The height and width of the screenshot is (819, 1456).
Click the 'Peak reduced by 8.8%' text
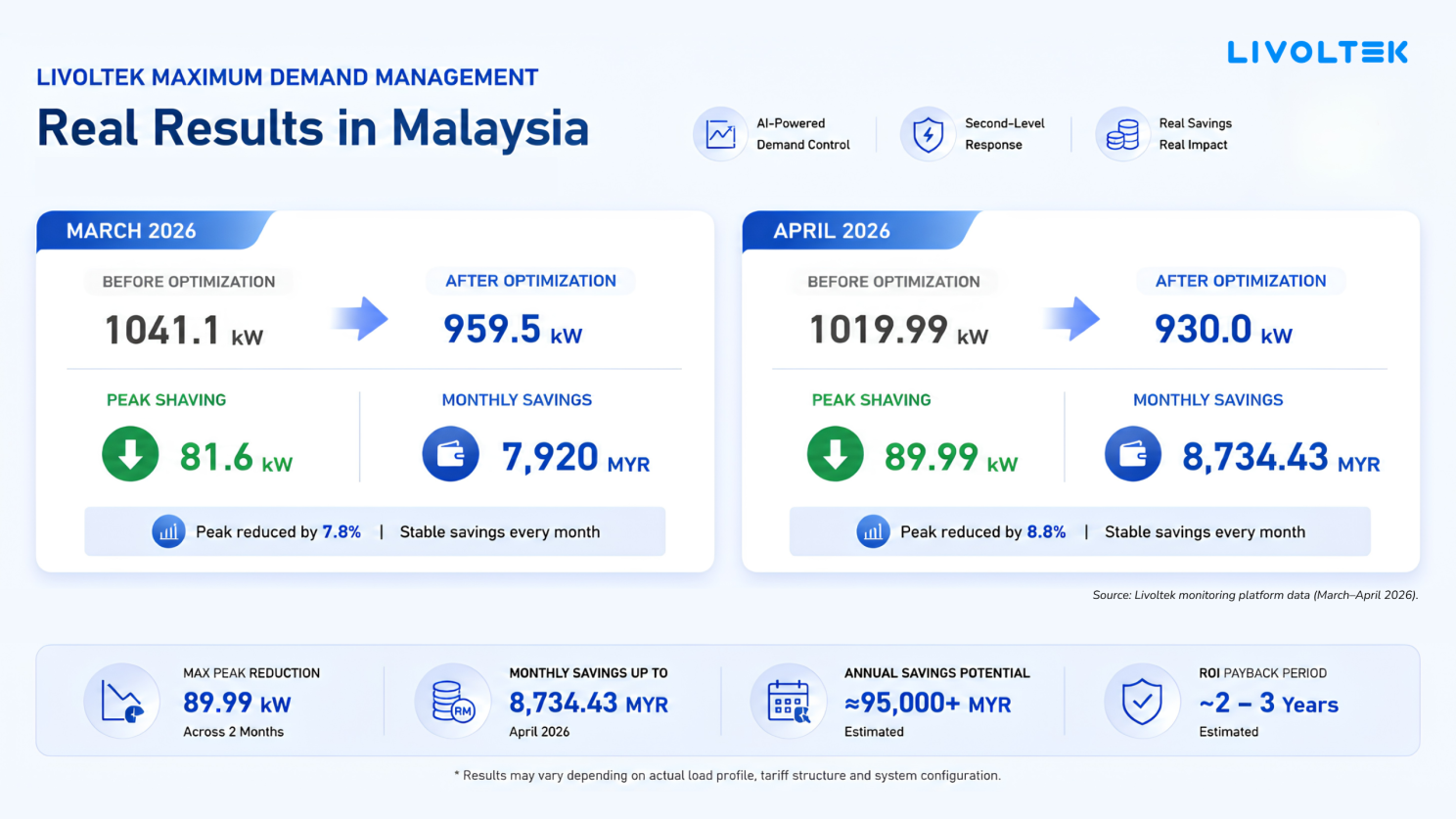tap(982, 532)
